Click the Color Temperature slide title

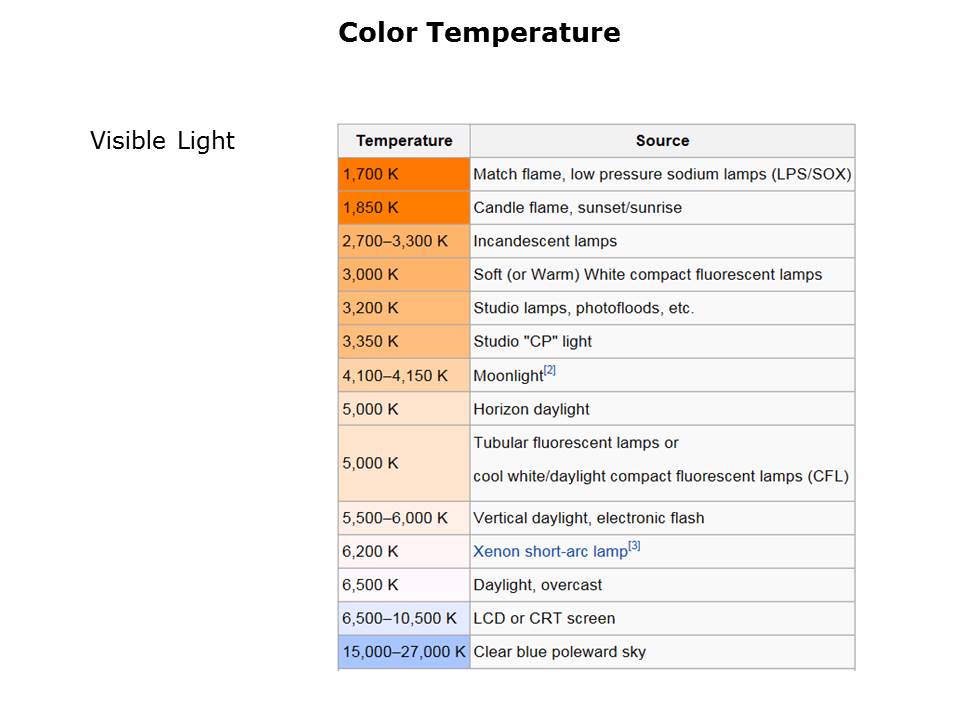(x=479, y=33)
